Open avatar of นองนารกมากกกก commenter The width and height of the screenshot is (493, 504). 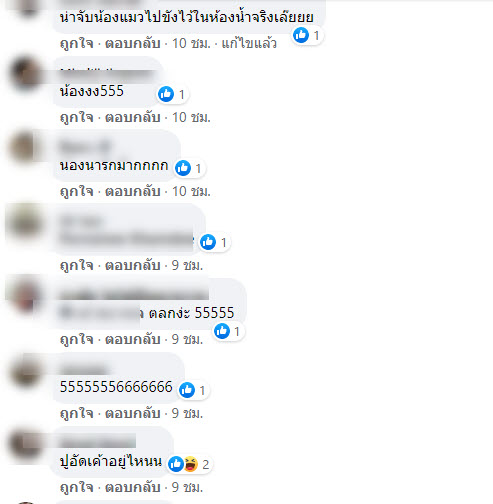point(26,148)
